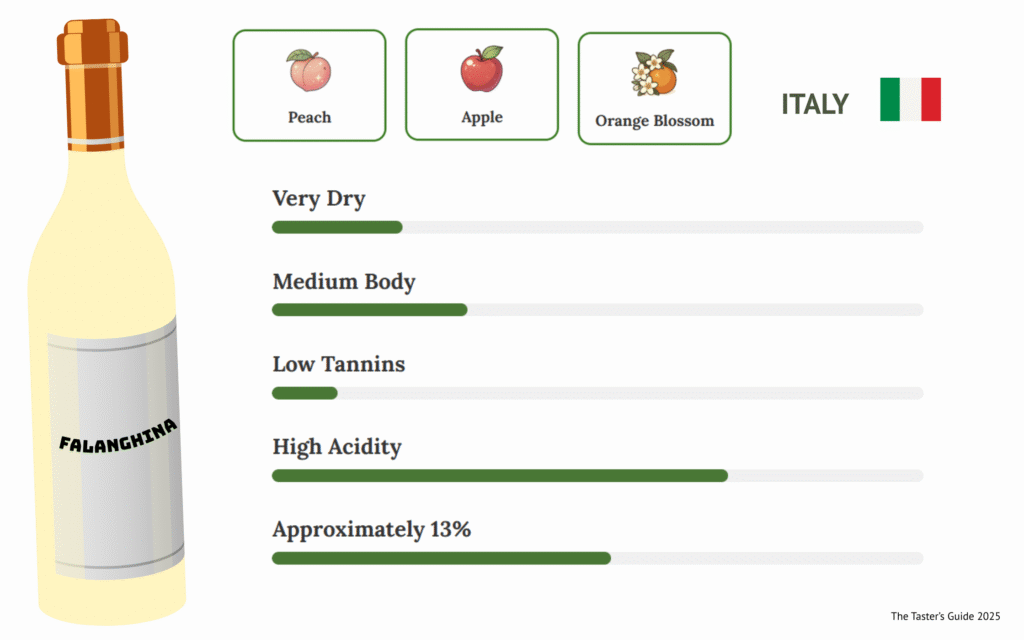This screenshot has width=1024, height=640.
Task: Click the Very Dry sweetness bar
Action: point(597,227)
